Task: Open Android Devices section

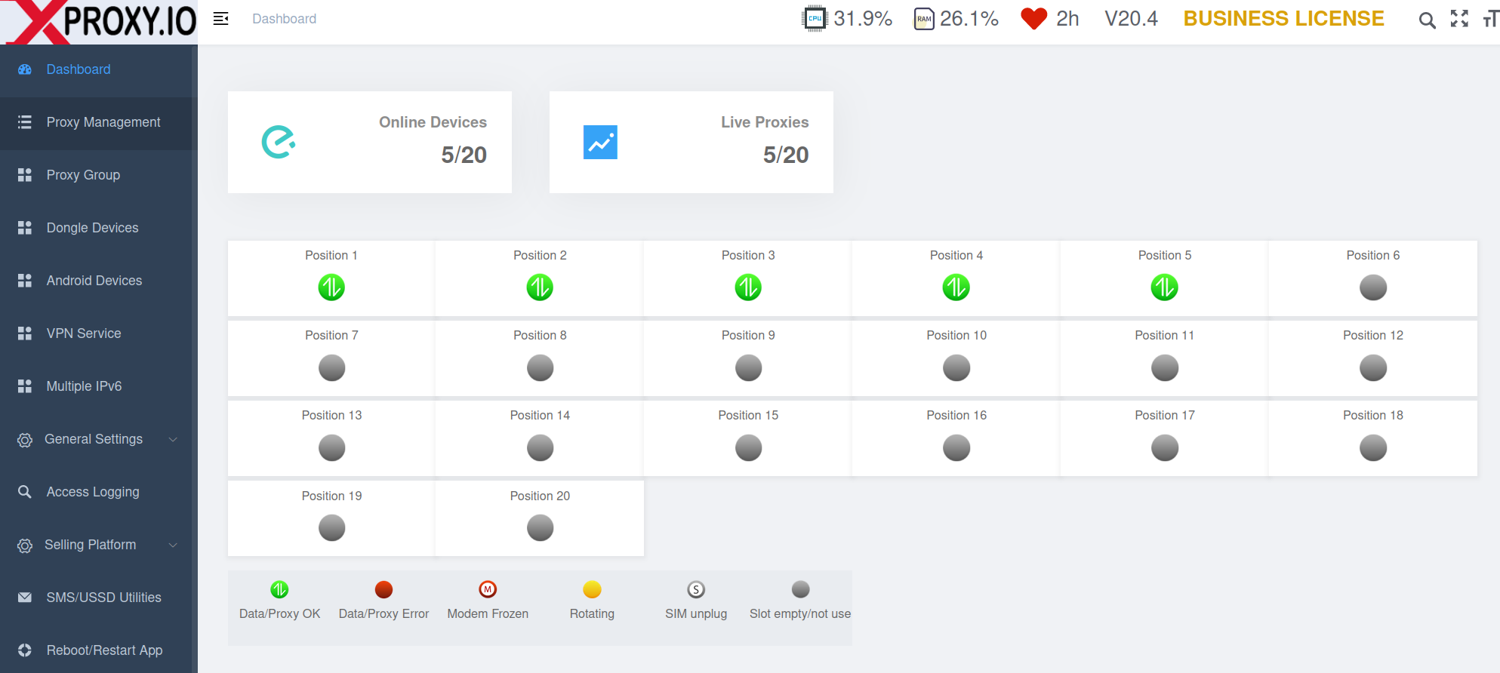Action: click(99, 281)
